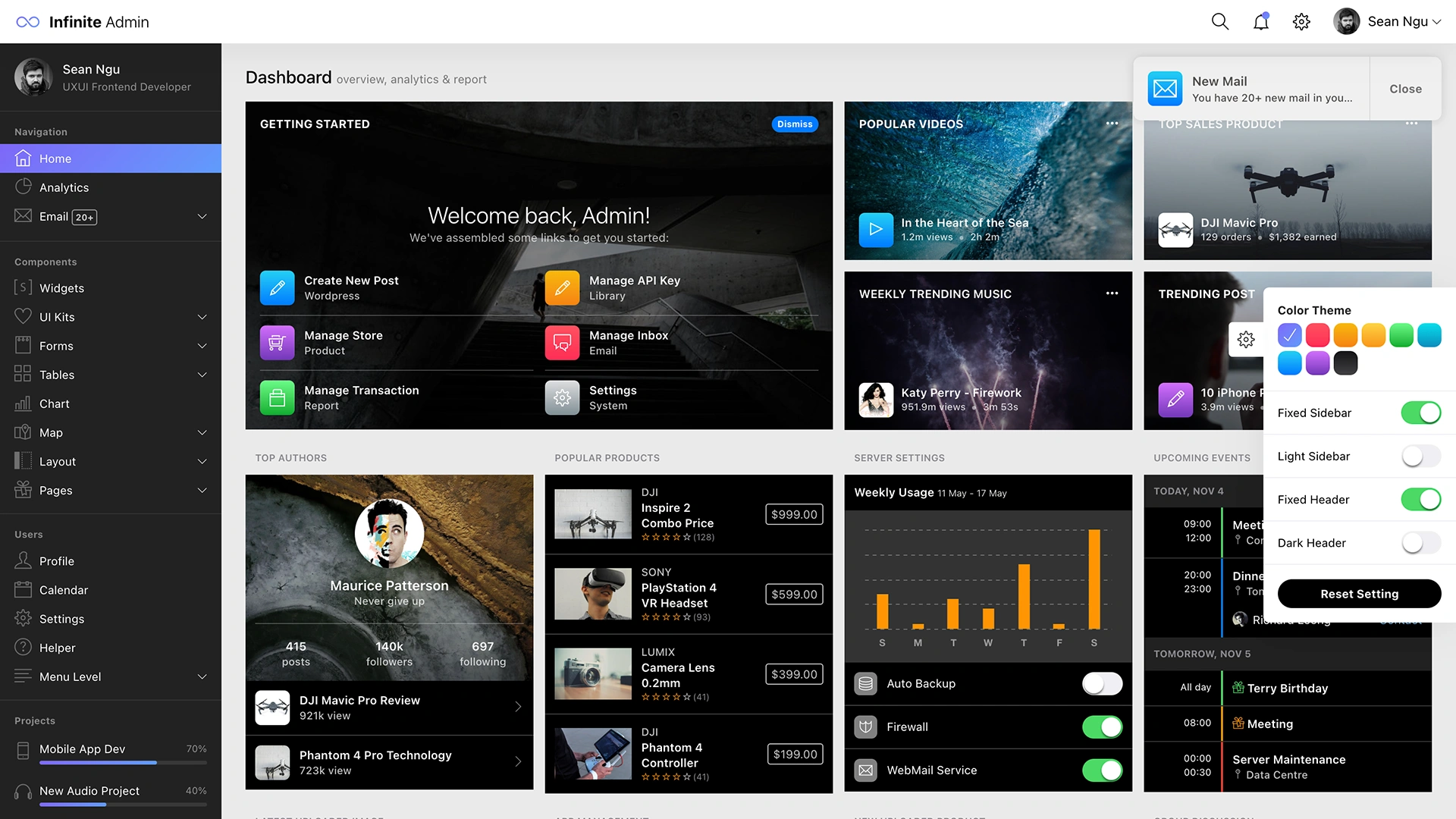Expand the Menu Level submenu

[x=202, y=676]
